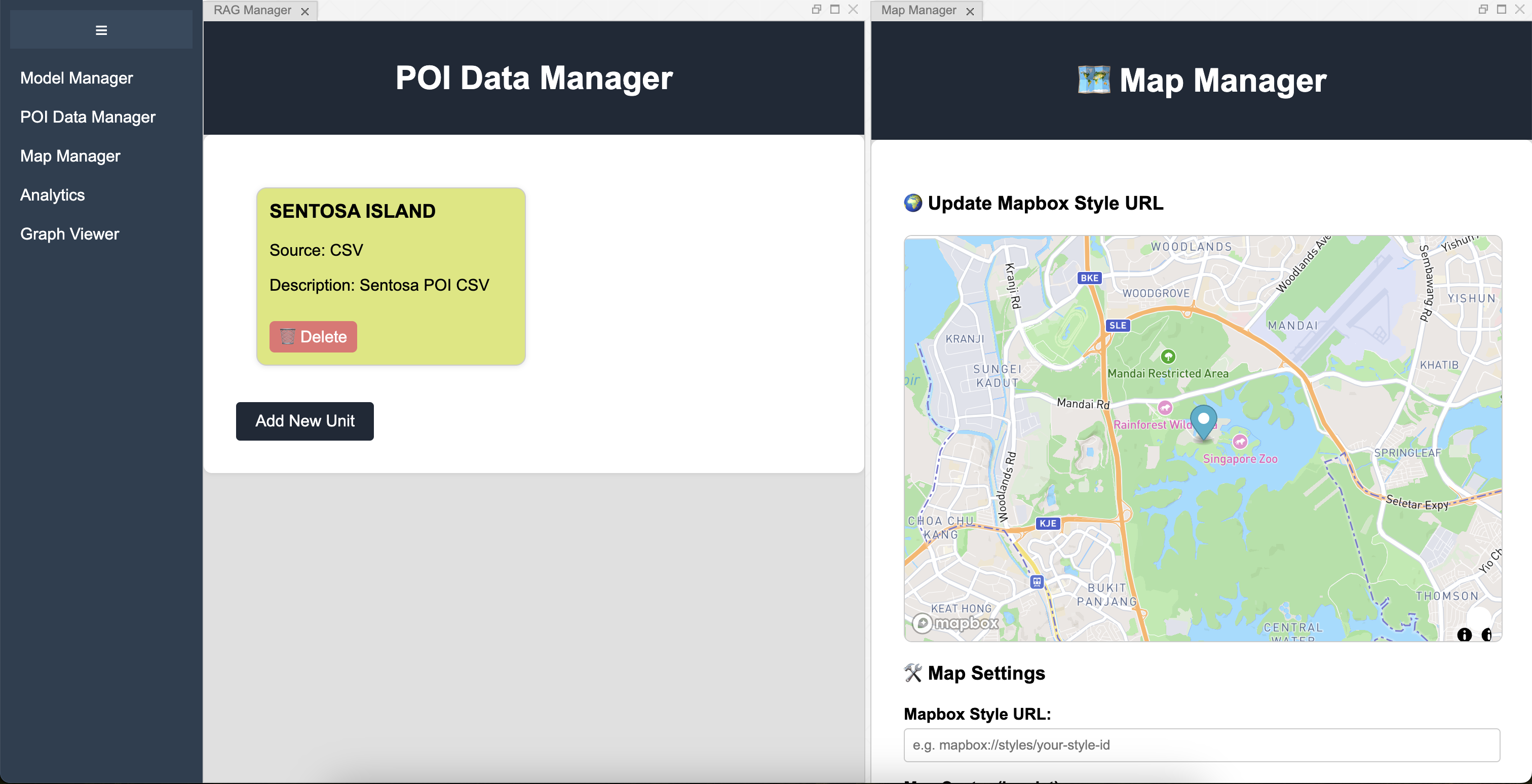Open Analytics from sidebar
The width and height of the screenshot is (1532, 784).
pyautogui.click(x=52, y=195)
